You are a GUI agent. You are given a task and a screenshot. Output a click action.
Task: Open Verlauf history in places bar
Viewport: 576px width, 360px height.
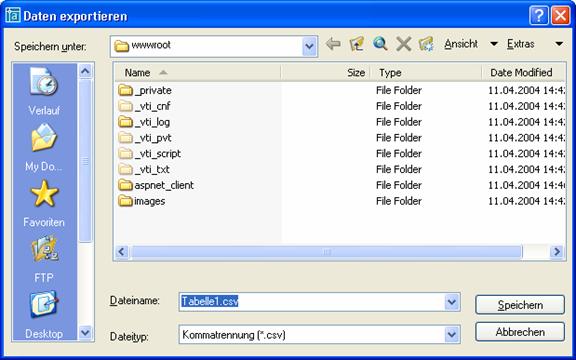tap(44, 91)
